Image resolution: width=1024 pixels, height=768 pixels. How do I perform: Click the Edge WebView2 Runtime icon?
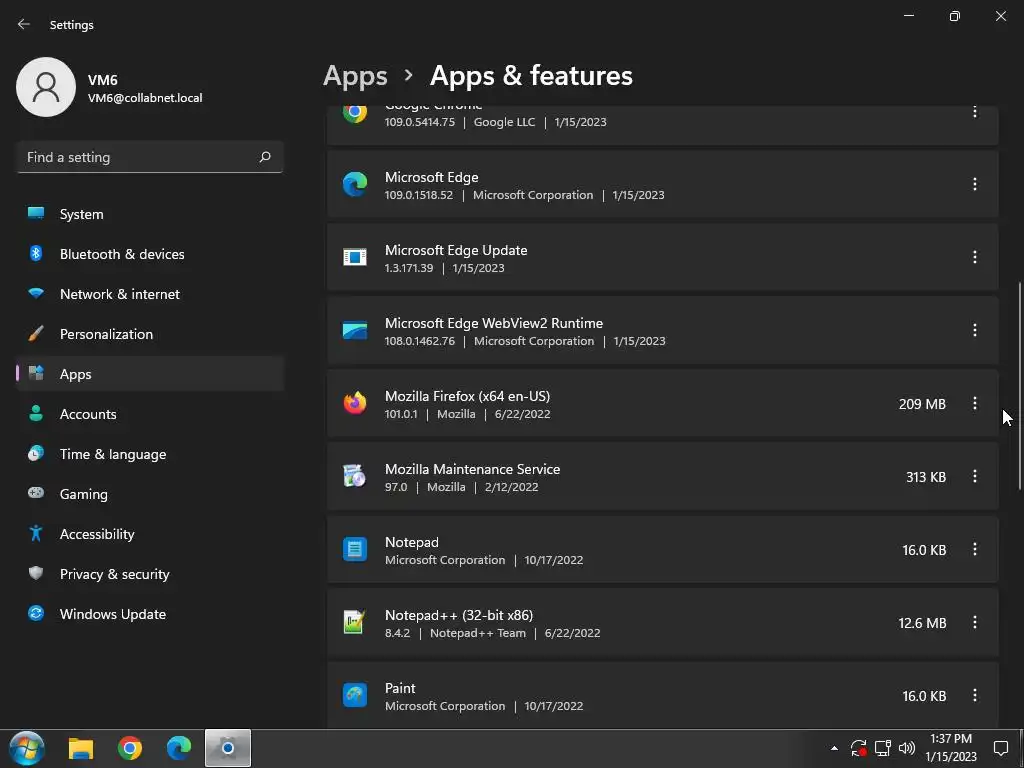click(355, 330)
